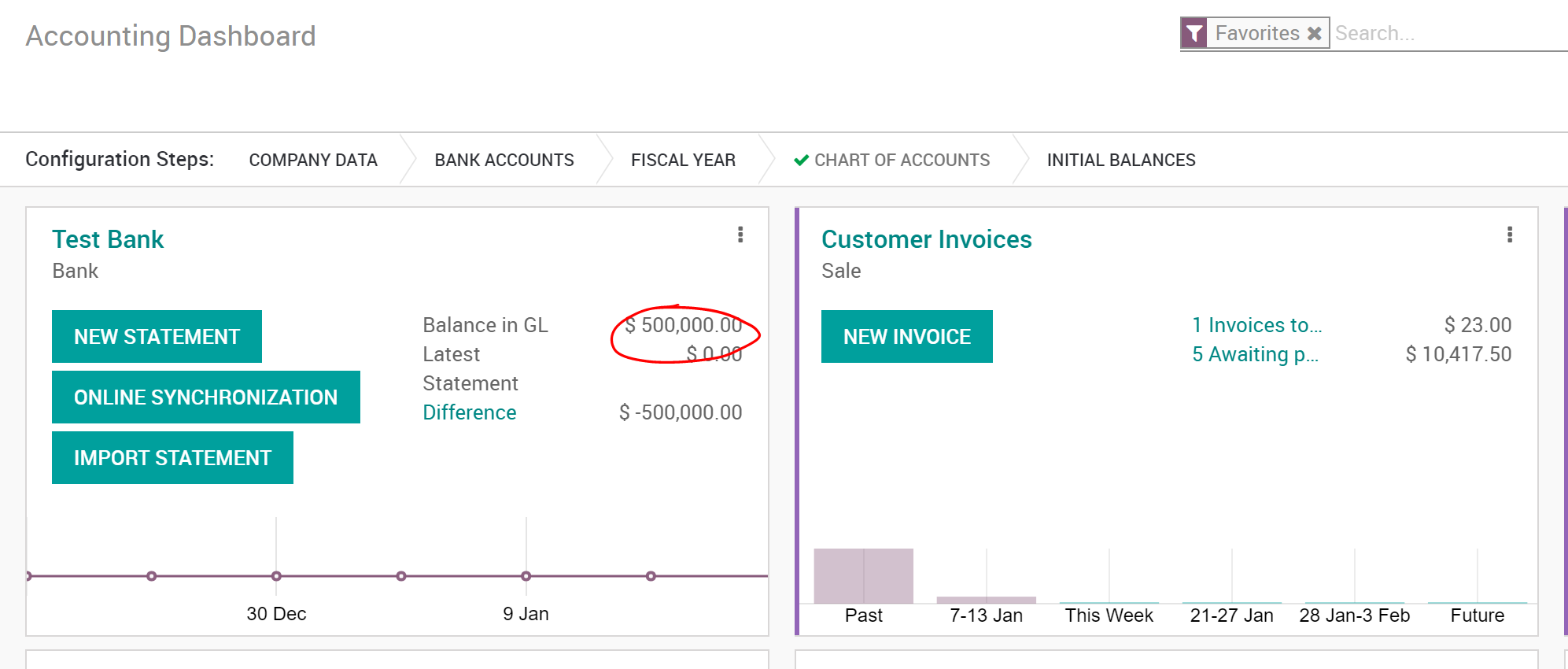Open the Difference link in Test Bank
Image resolution: width=1568 pixels, height=669 pixels.
[470, 412]
